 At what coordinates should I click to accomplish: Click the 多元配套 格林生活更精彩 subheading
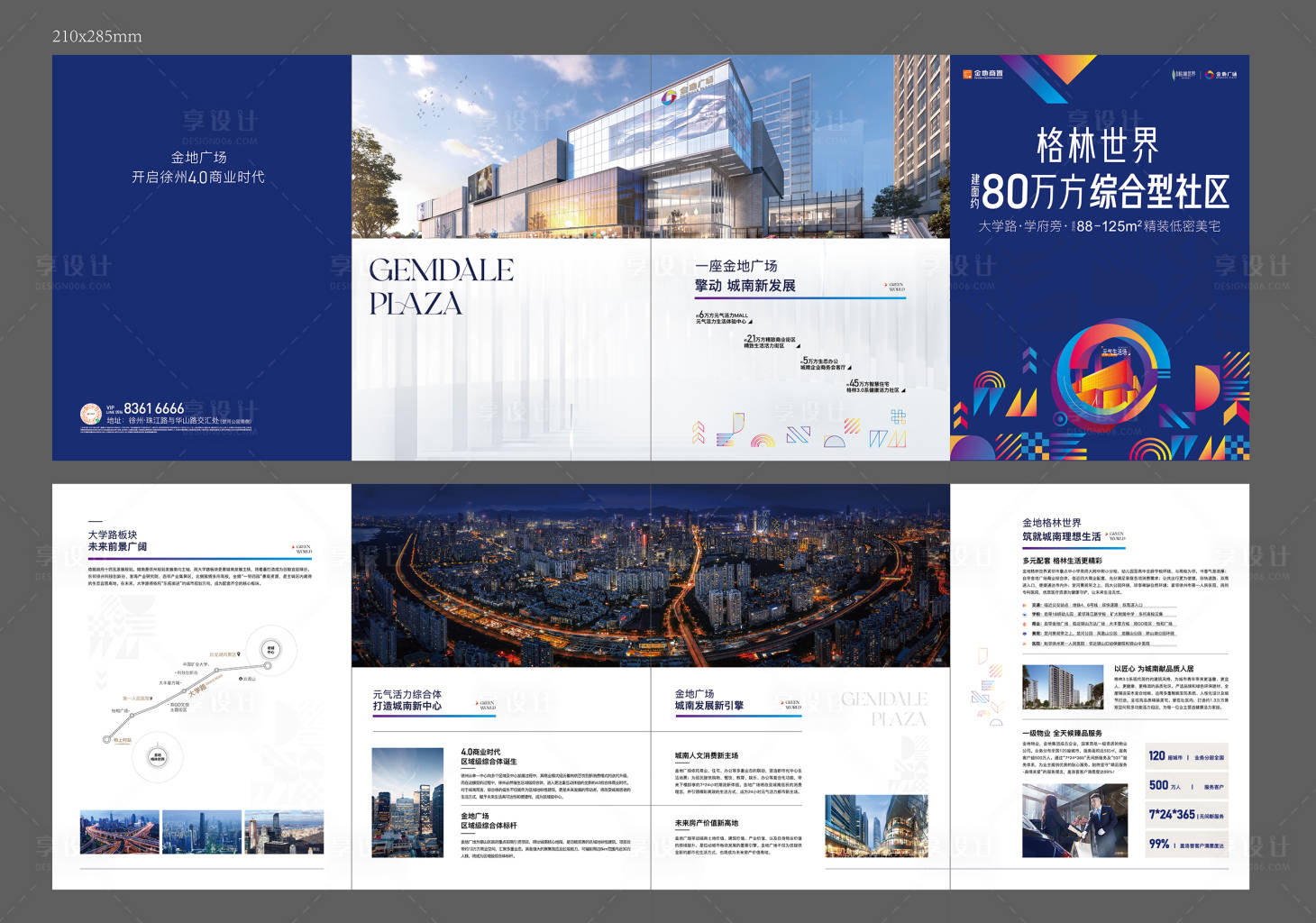1062,561
